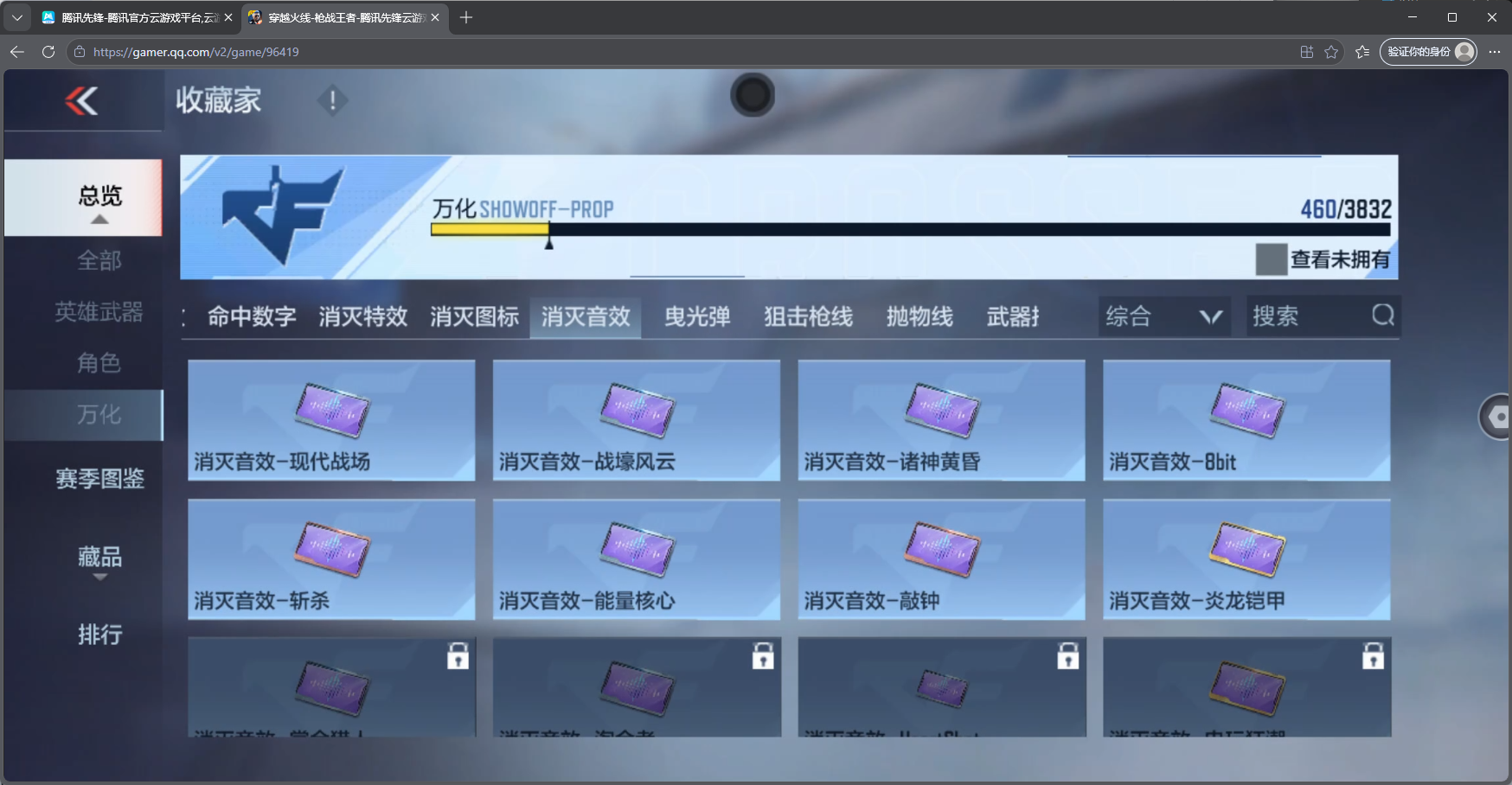Switch to the 狙击枪线 tab
Image resolution: width=1512 pixels, height=785 pixels.
point(808,316)
